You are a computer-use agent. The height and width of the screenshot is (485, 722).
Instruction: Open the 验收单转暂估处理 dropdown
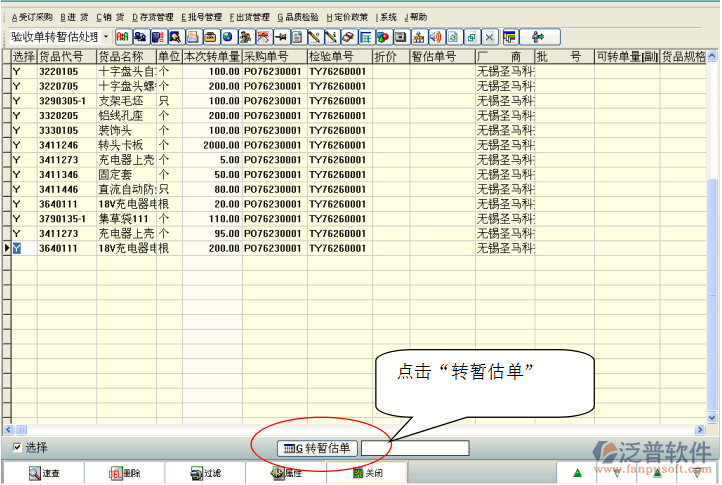tap(106, 37)
